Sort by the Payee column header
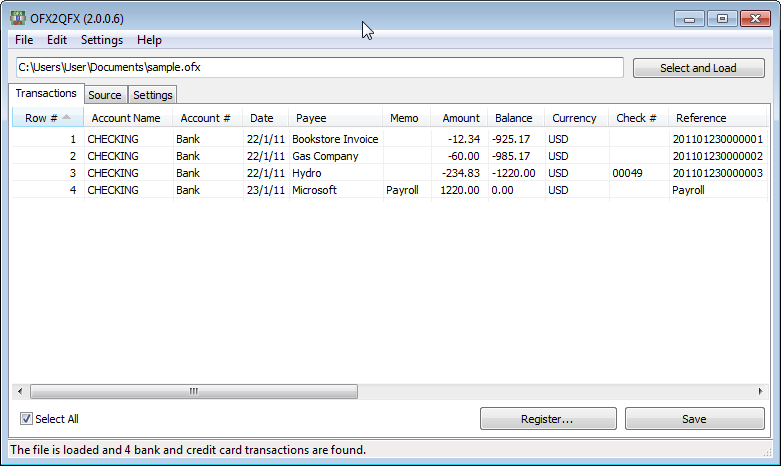Viewport: 781px width, 466px height. [335, 118]
